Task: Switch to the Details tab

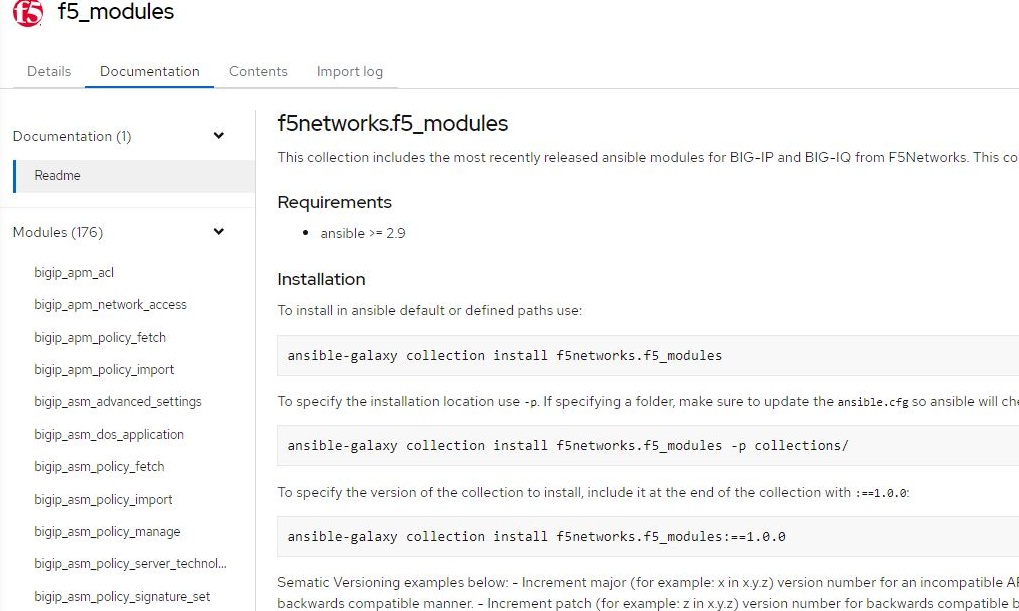Action: point(49,71)
